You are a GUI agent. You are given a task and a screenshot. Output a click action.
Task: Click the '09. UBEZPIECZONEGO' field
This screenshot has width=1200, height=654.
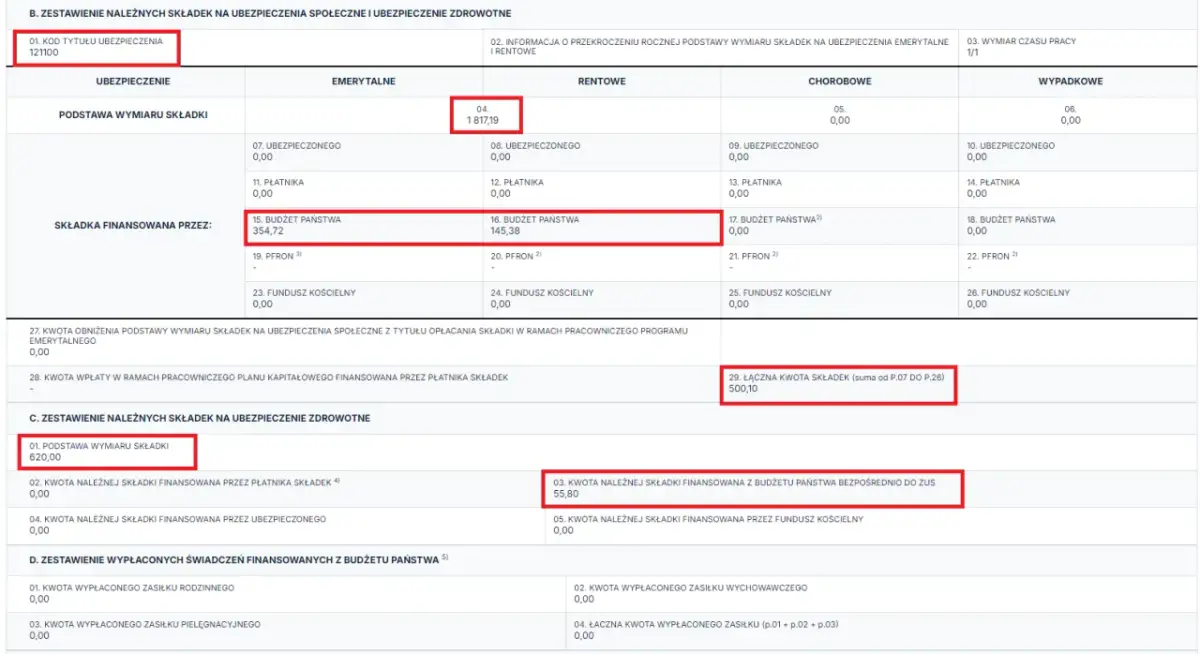coord(840,151)
